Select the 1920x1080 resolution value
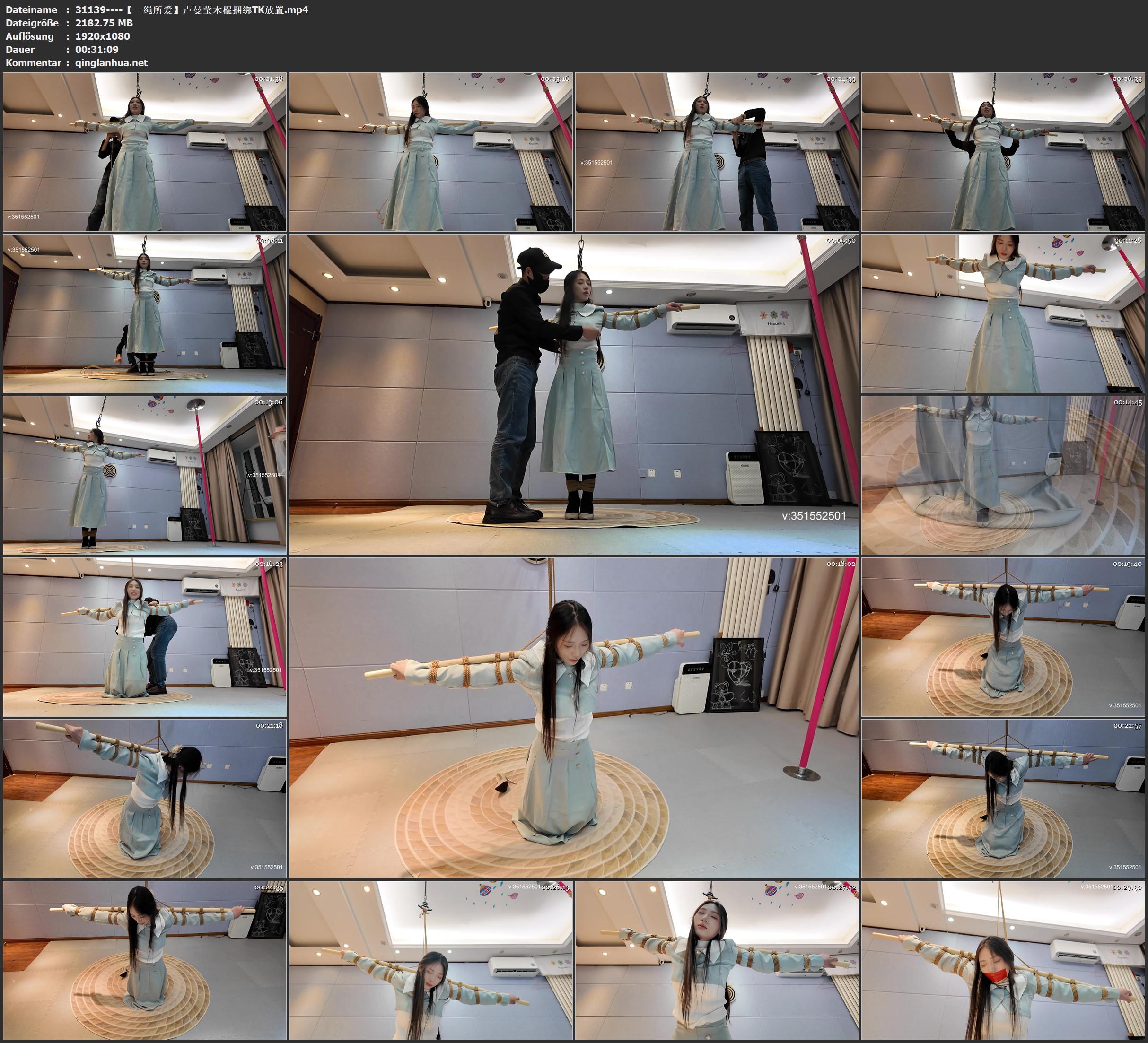 [103, 36]
